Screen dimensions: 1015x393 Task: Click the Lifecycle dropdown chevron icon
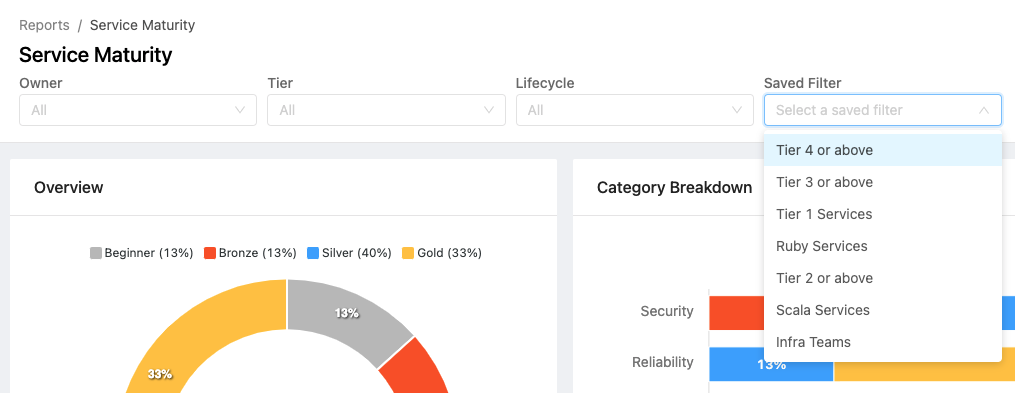click(737, 110)
